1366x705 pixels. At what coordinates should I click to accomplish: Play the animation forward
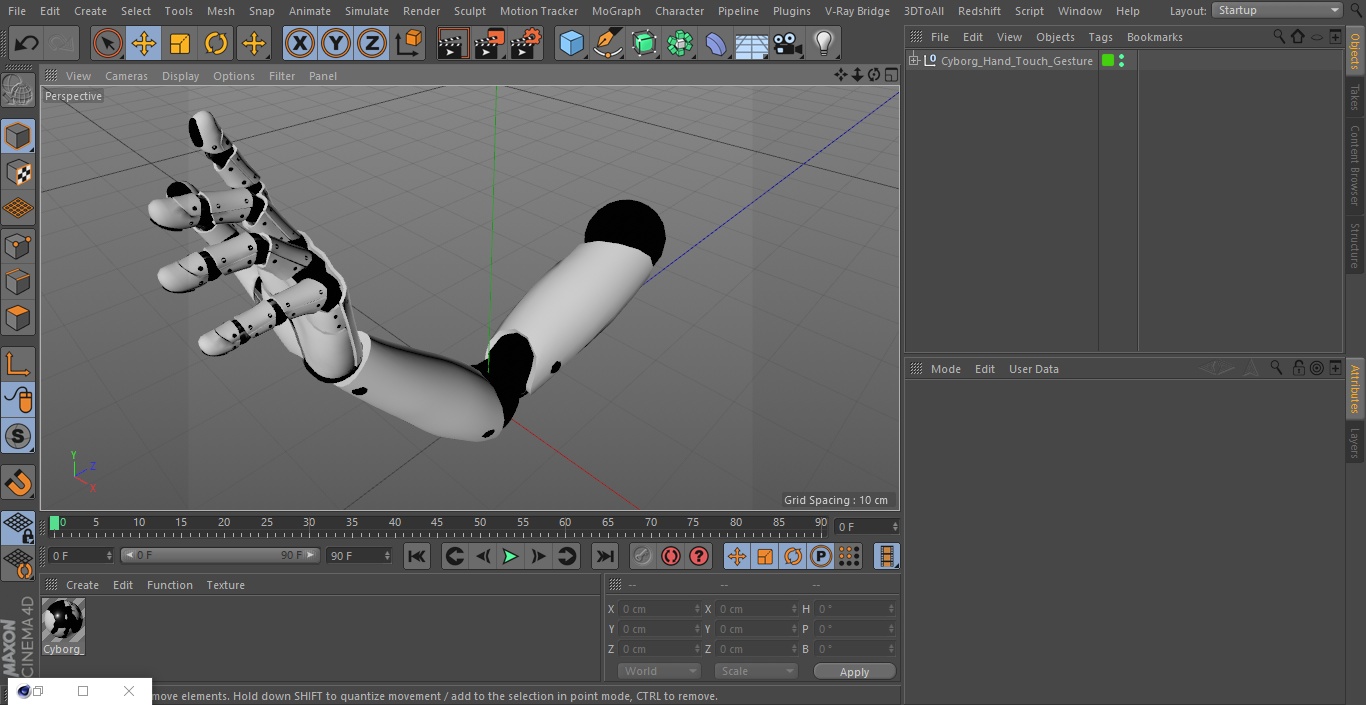click(510, 556)
